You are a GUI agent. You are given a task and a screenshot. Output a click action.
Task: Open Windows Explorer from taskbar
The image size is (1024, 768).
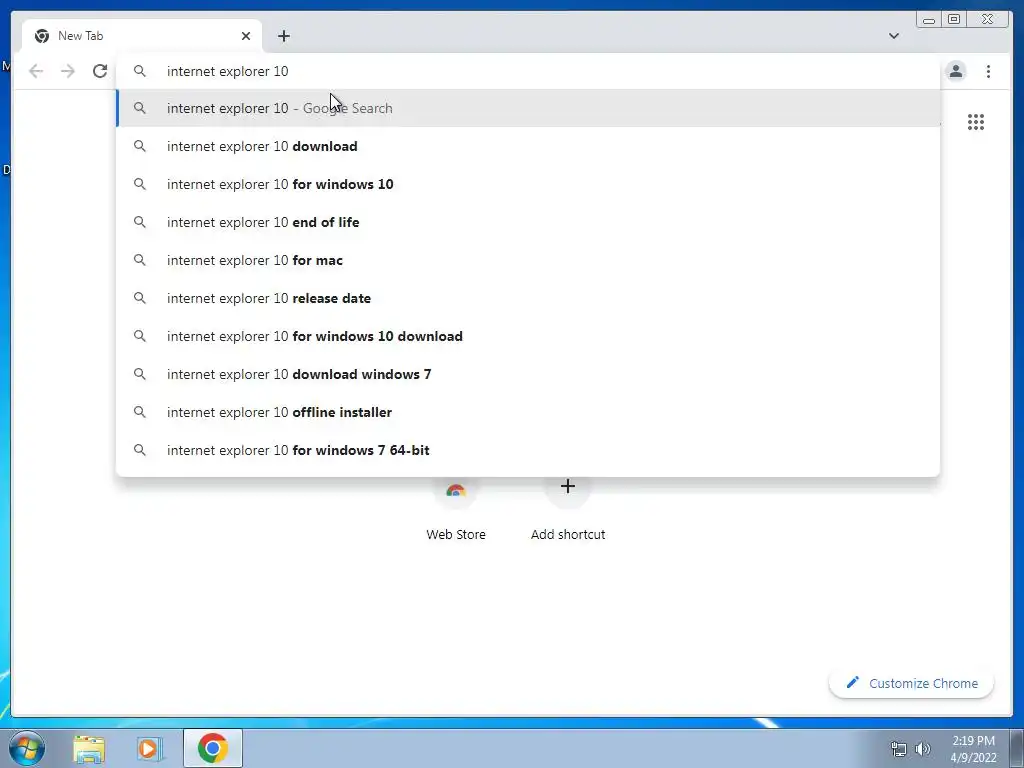pyautogui.click(x=89, y=748)
